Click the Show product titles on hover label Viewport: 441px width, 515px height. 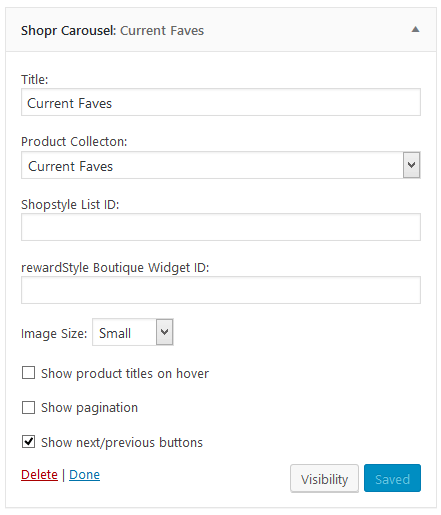[x=125, y=373]
